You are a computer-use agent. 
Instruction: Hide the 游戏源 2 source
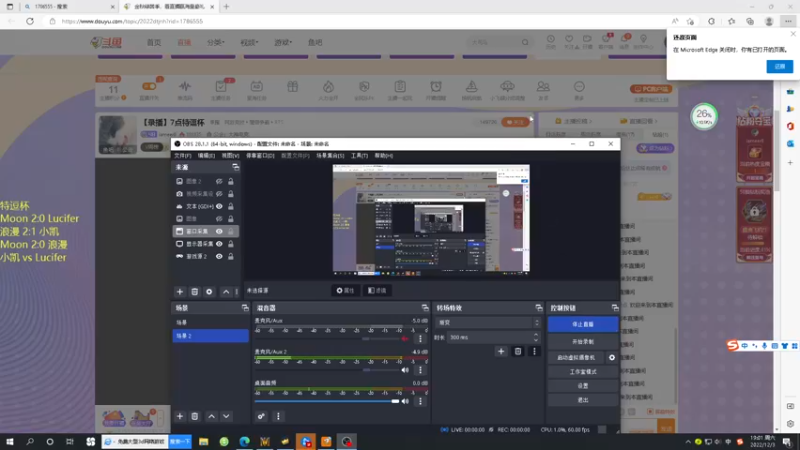(x=219, y=256)
